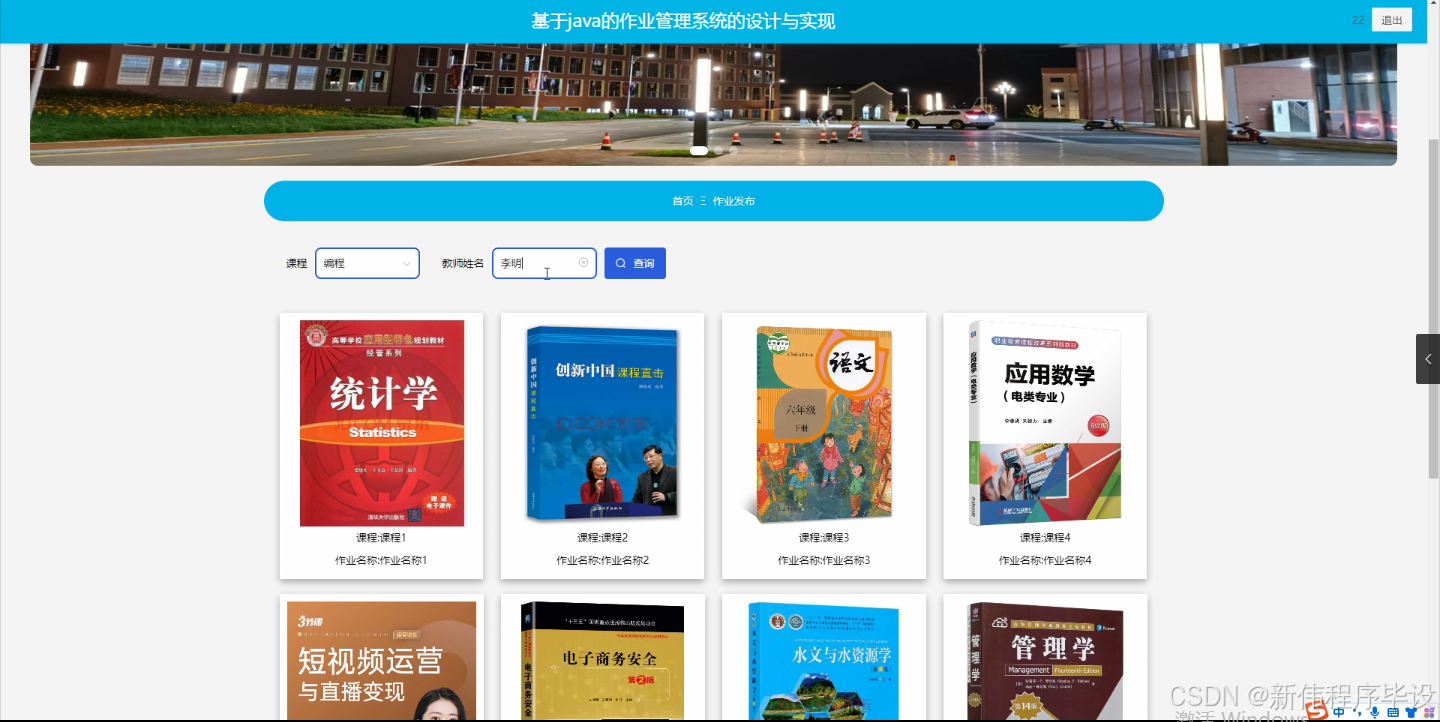Clear the teacher name input with the X icon
1440x722 pixels.
pos(584,263)
